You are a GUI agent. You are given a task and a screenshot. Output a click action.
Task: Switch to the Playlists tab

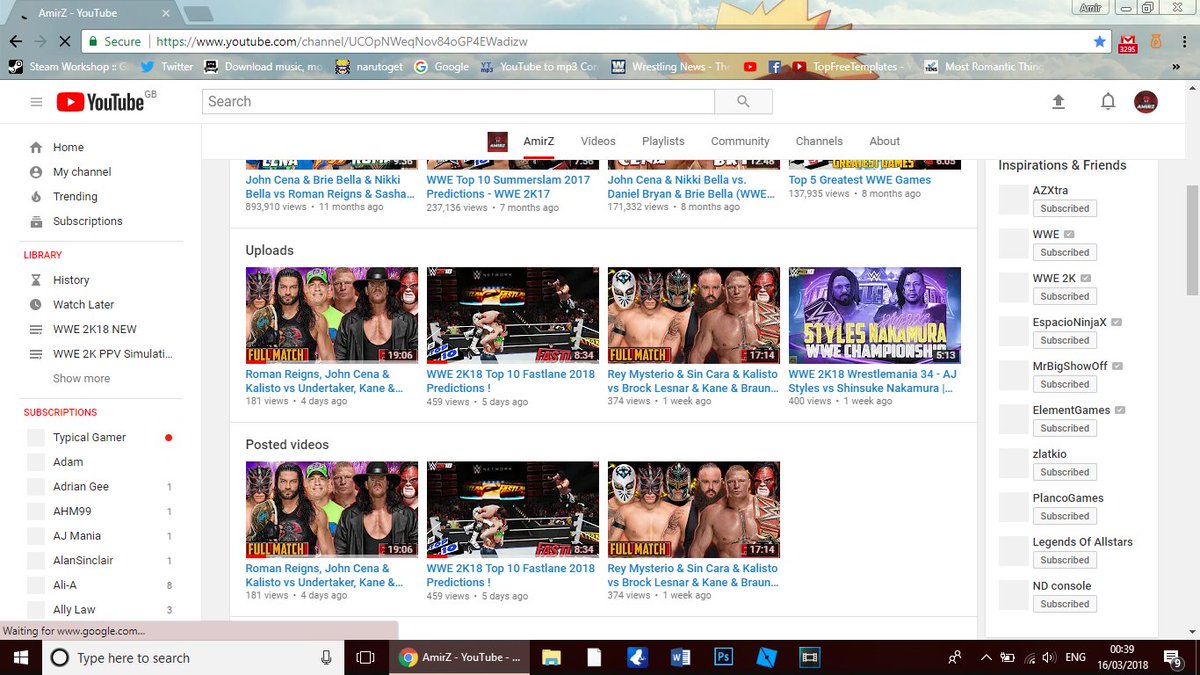coord(663,141)
